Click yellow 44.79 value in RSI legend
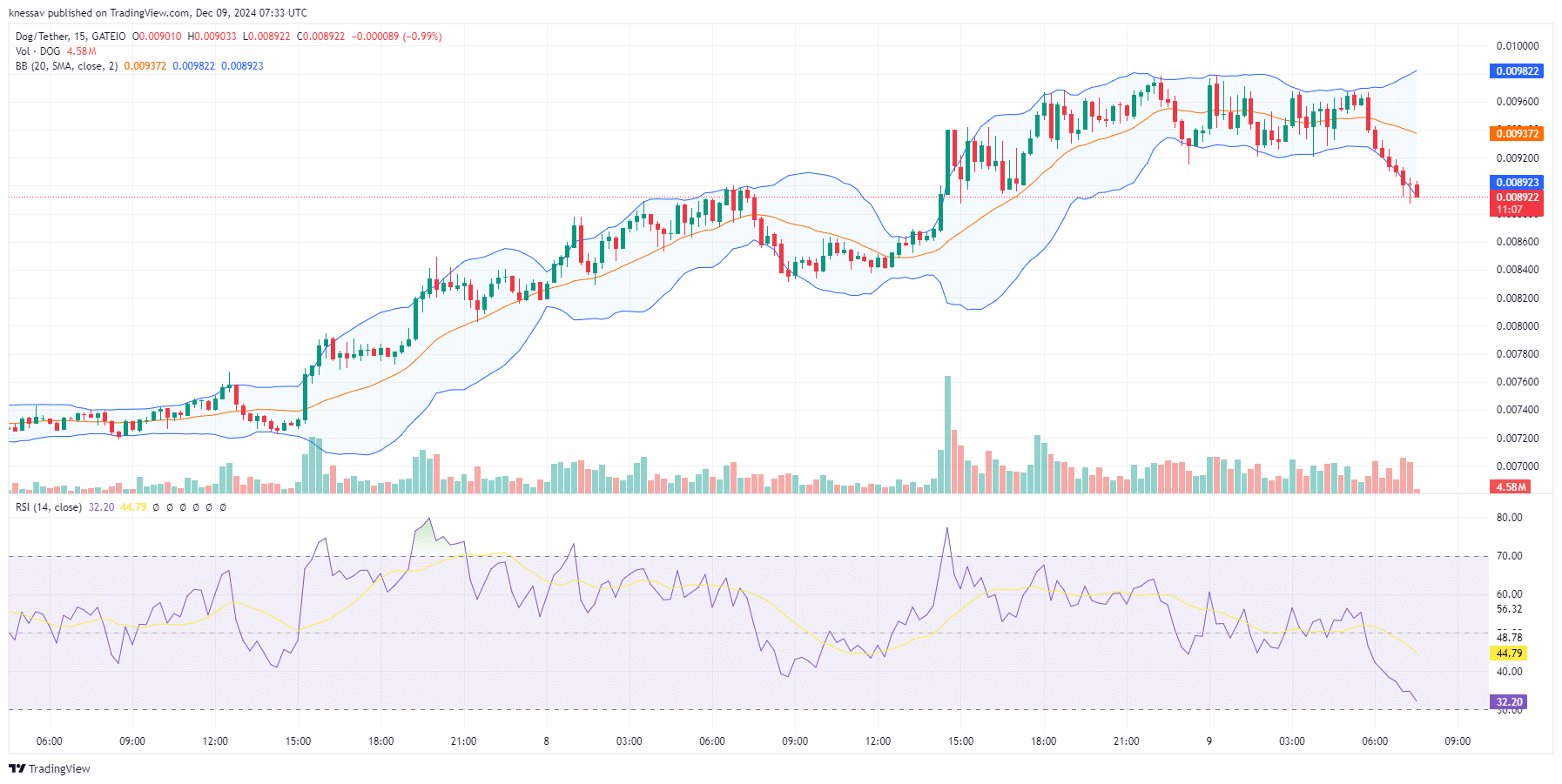Viewport: 1562px width, 784px height. click(x=133, y=507)
